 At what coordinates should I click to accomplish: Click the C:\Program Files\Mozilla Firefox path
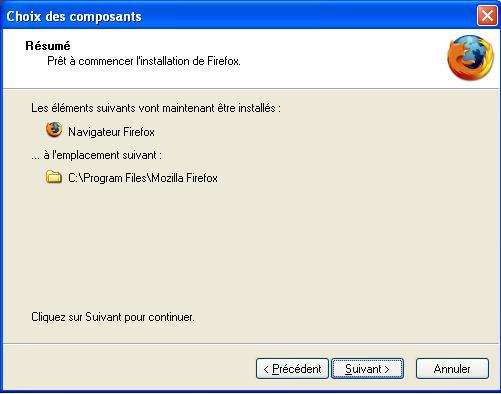pos(143,178)
